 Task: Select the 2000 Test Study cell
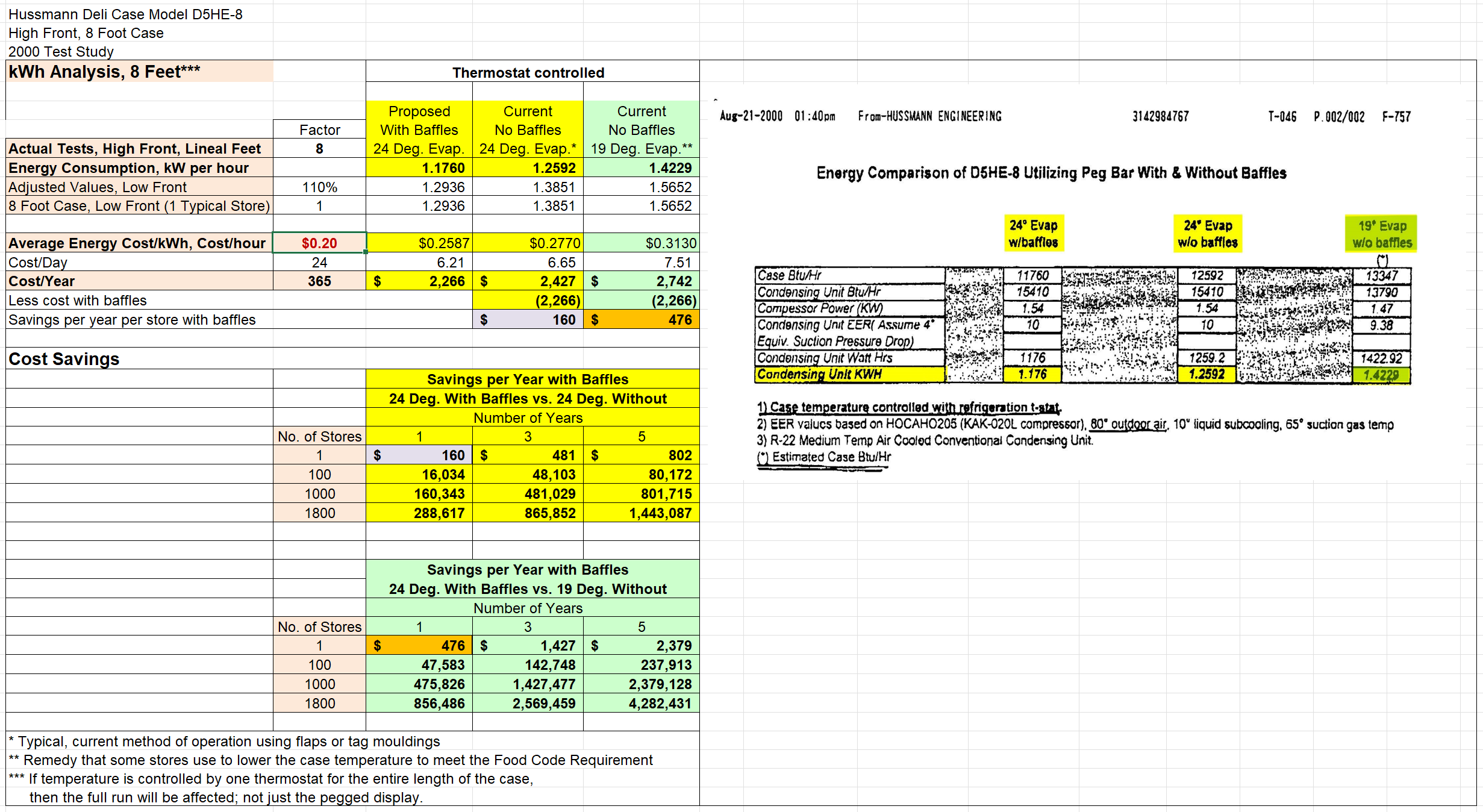pos(61,51)
